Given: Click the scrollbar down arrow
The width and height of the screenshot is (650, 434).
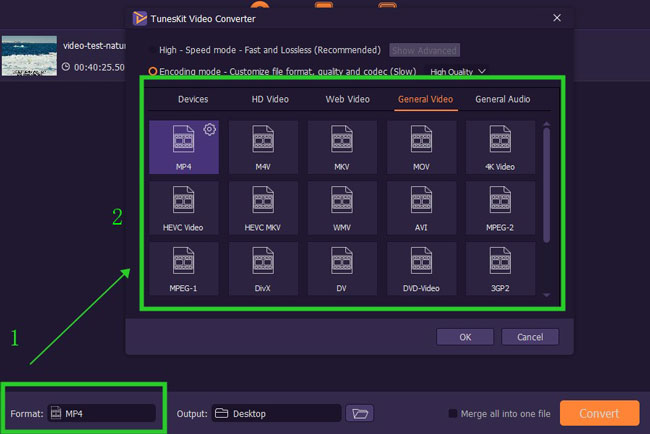Looking at the screenshot, I should click(546, 295).
